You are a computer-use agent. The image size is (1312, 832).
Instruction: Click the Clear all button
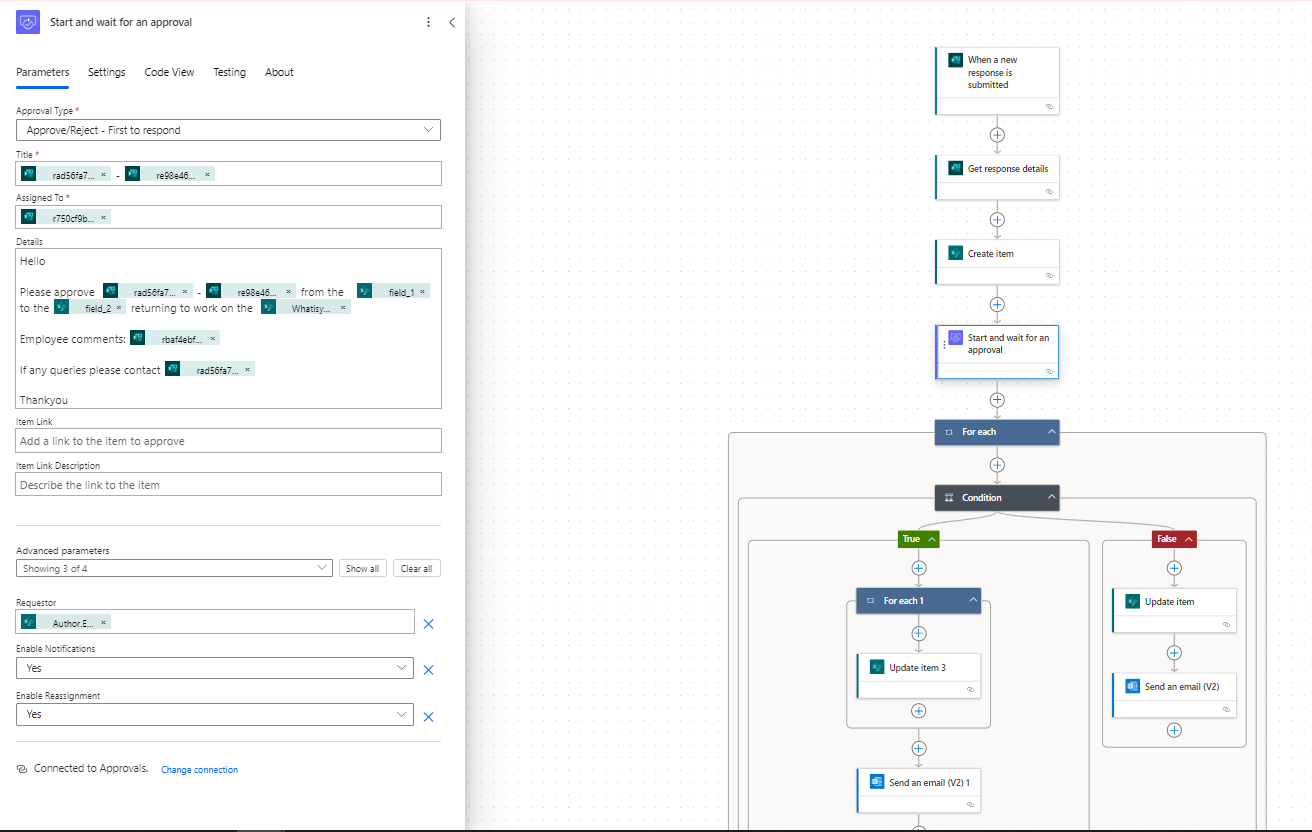[x=417, y=568]
